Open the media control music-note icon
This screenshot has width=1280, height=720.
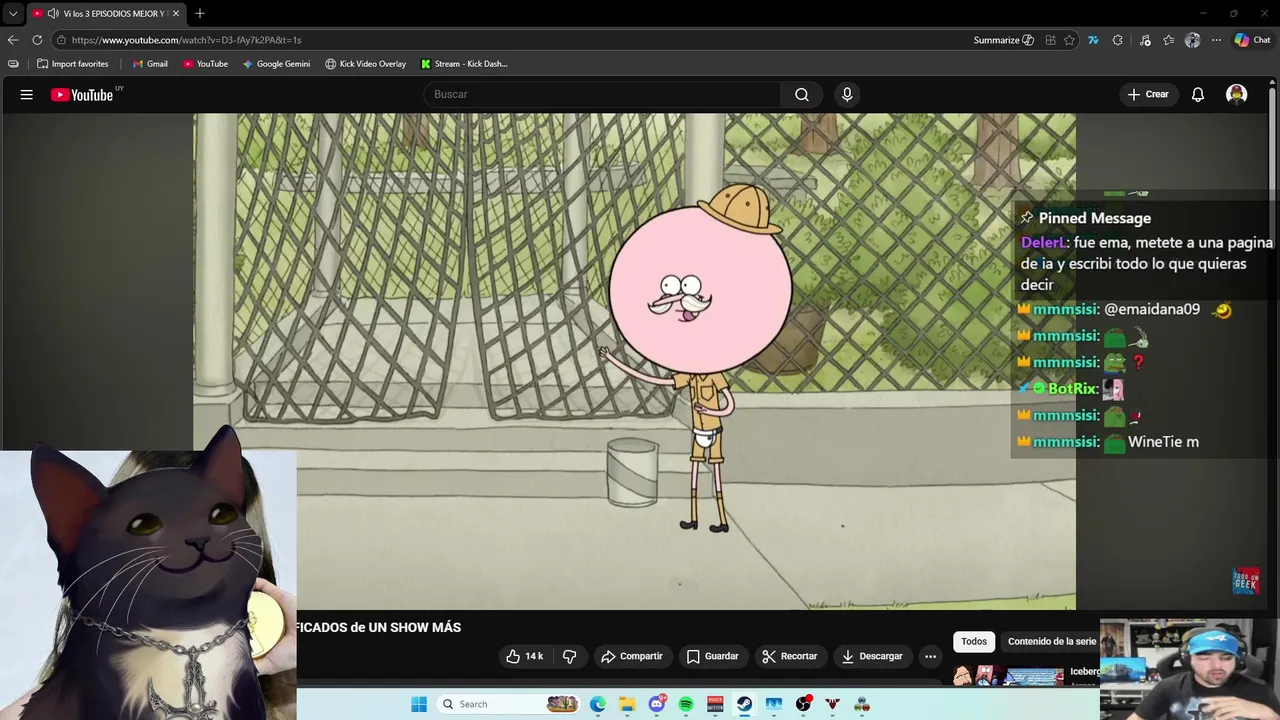coord(1145,40)
